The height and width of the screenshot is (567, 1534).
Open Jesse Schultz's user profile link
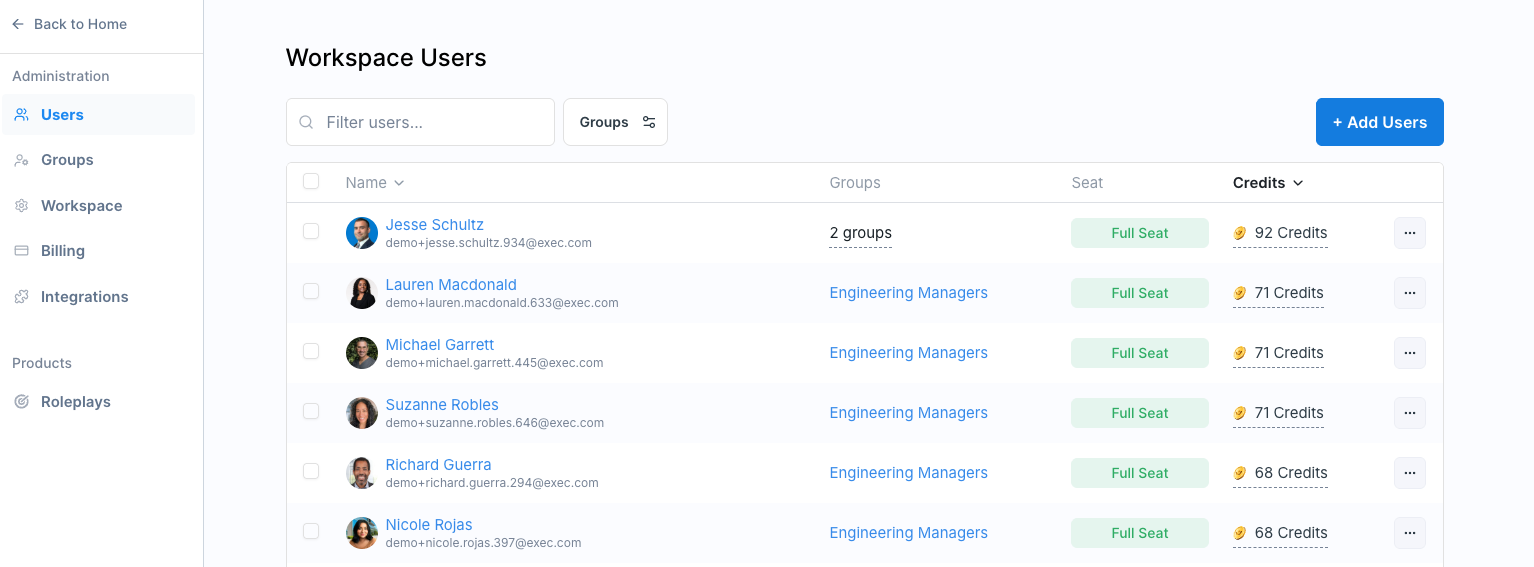[434, 225]
